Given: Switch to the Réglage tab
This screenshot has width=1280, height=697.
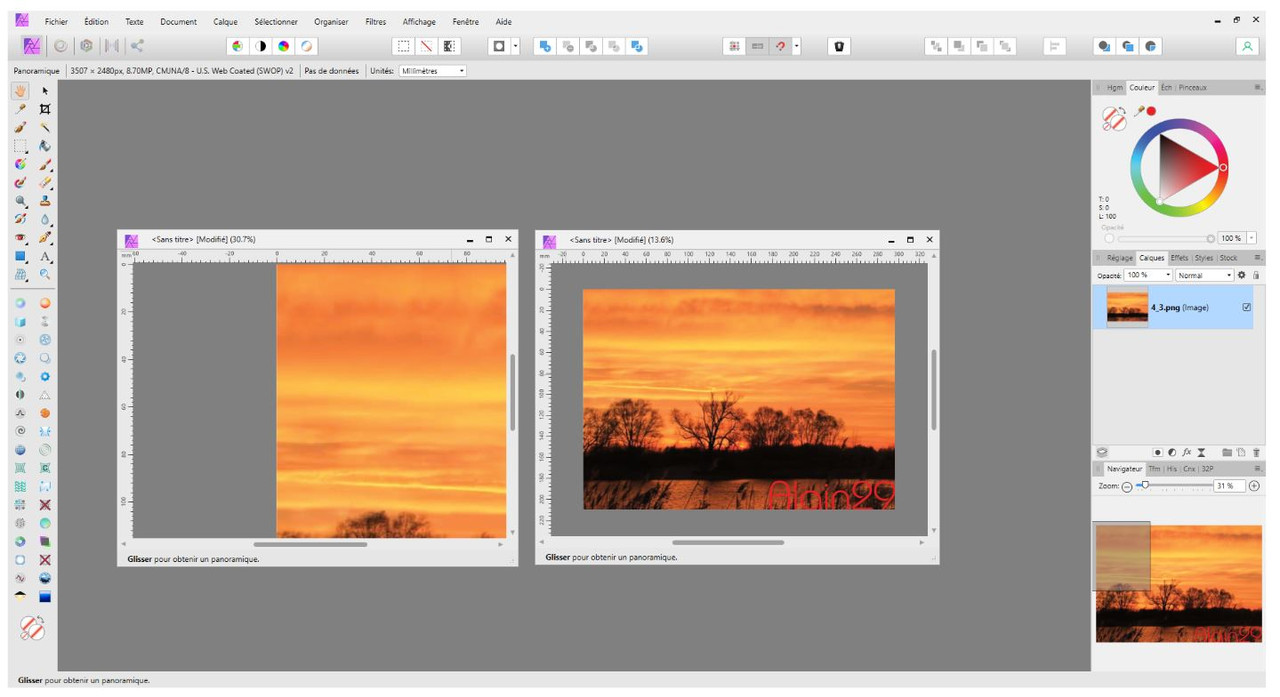Looking at the screenshot, I should (x=1119, y=258).
